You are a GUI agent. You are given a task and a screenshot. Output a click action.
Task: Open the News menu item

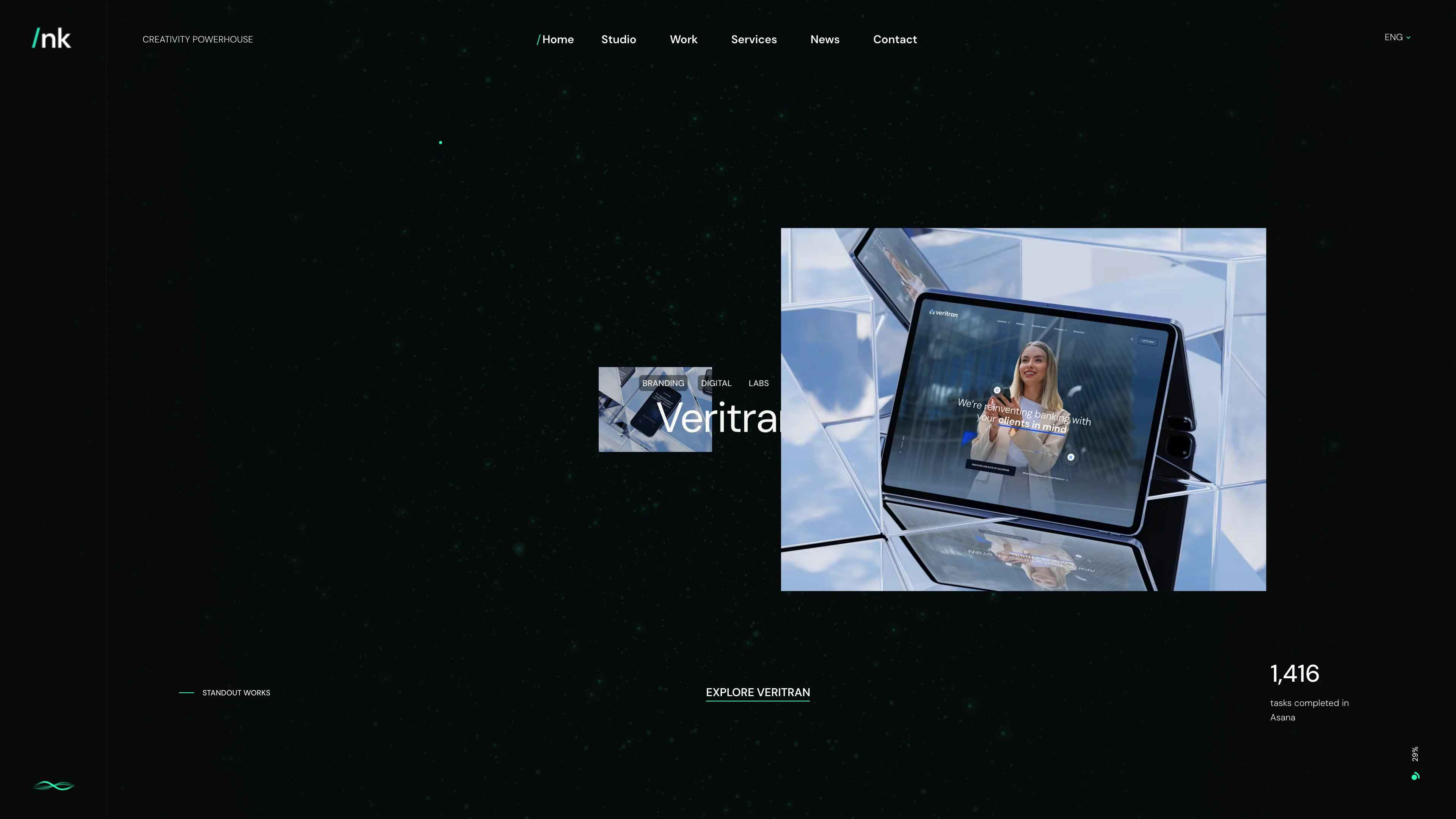click(x=825, y=39)
